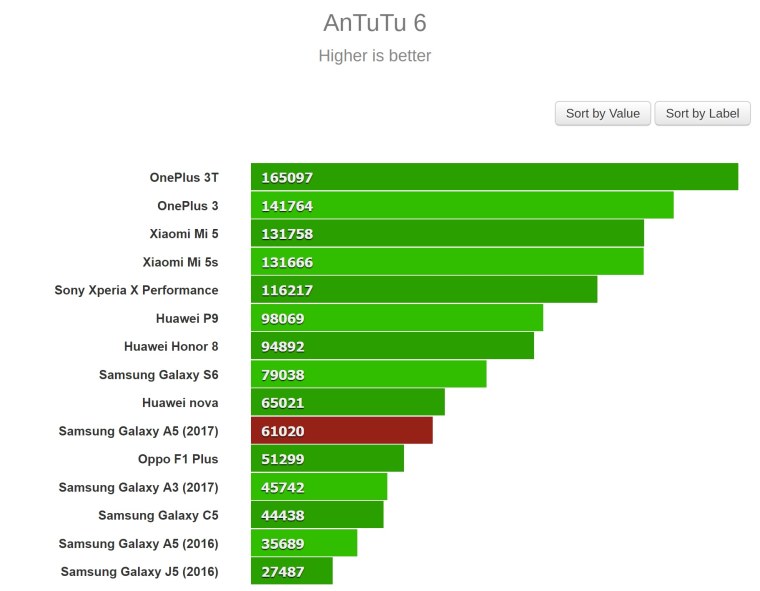Click the Samsung Galaxy A5 (2017) label
Viewport: 760px width, 591px height.
(139, 431)
